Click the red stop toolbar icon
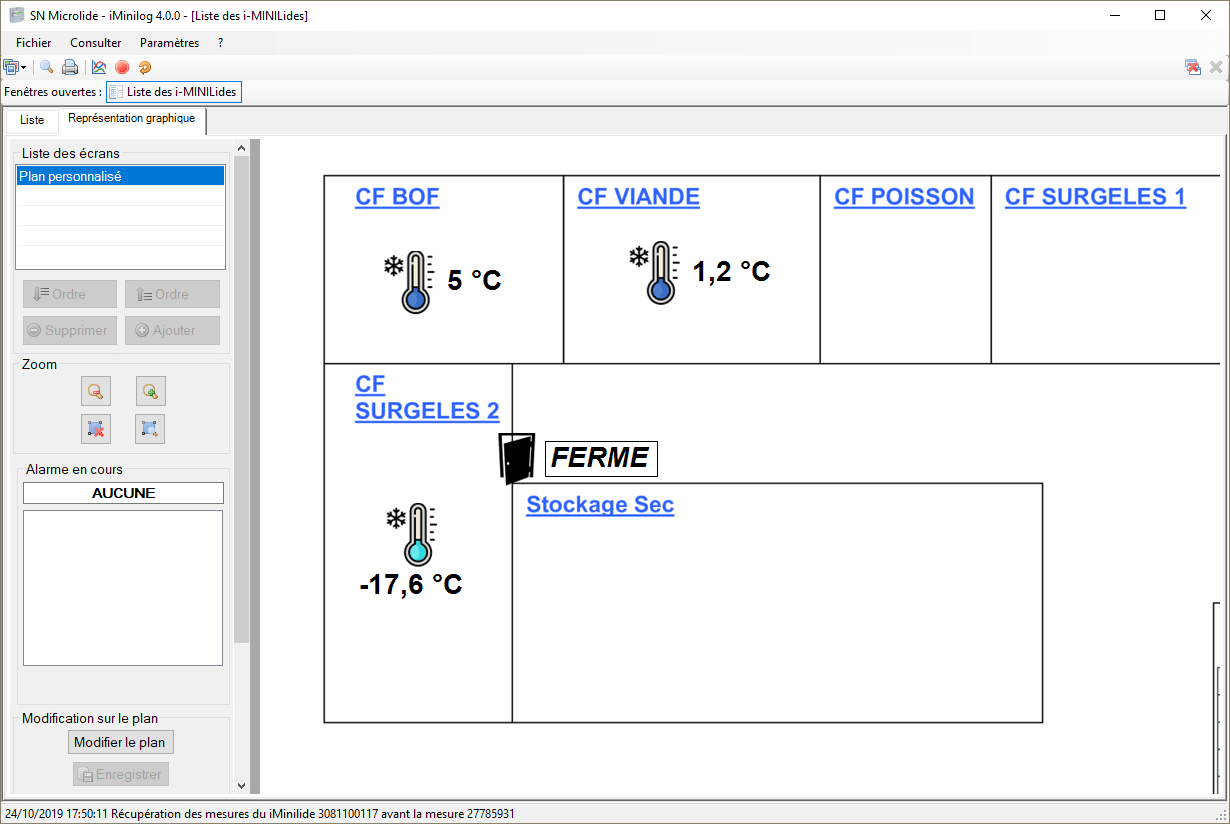Viewport: 1230px width, 824px height. point(122,67)
